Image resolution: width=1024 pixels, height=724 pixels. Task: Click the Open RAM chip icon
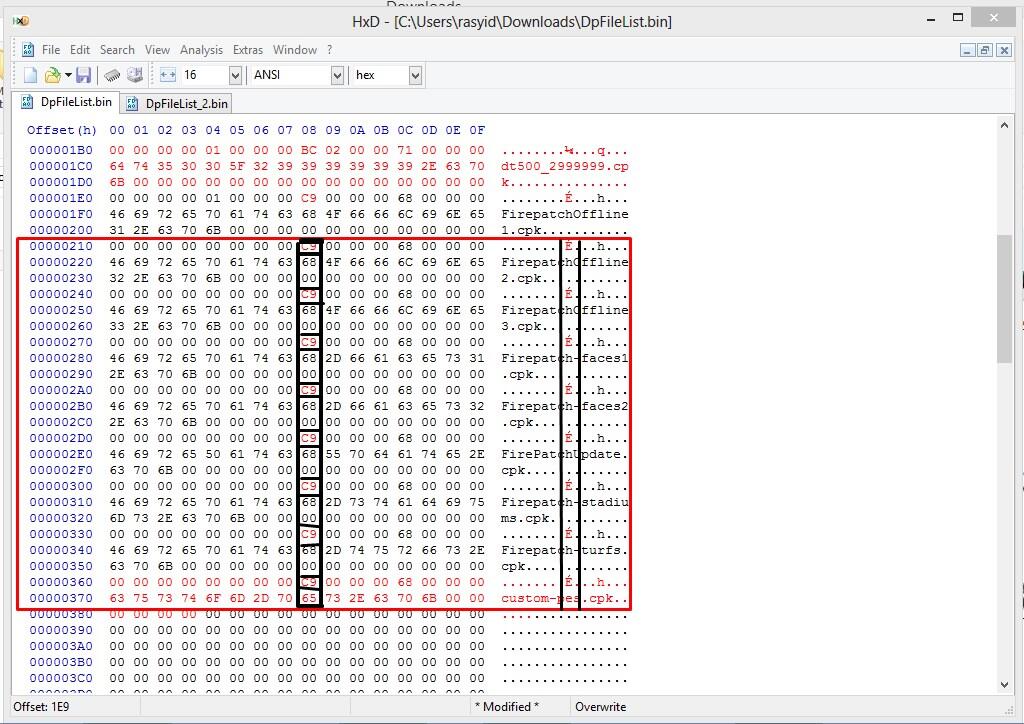coord(113,75)
